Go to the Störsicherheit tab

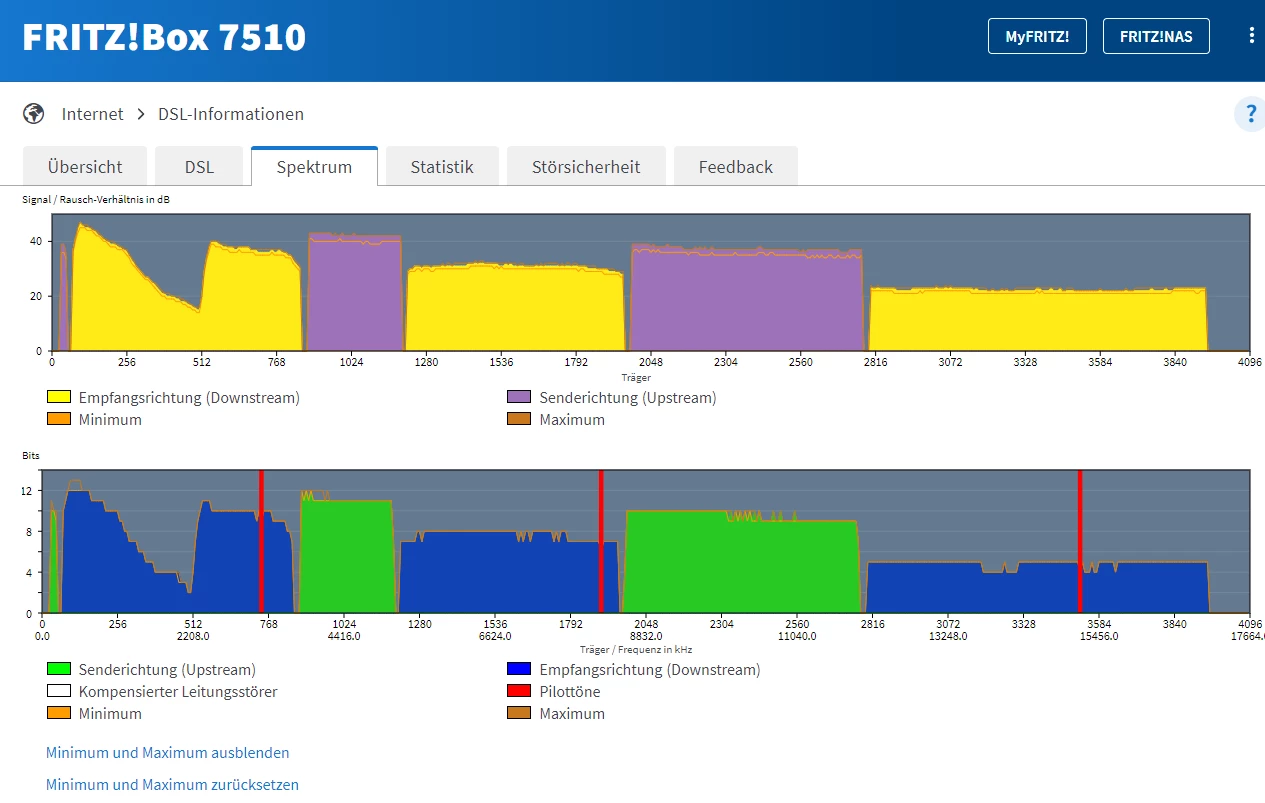tap(585, 167)
